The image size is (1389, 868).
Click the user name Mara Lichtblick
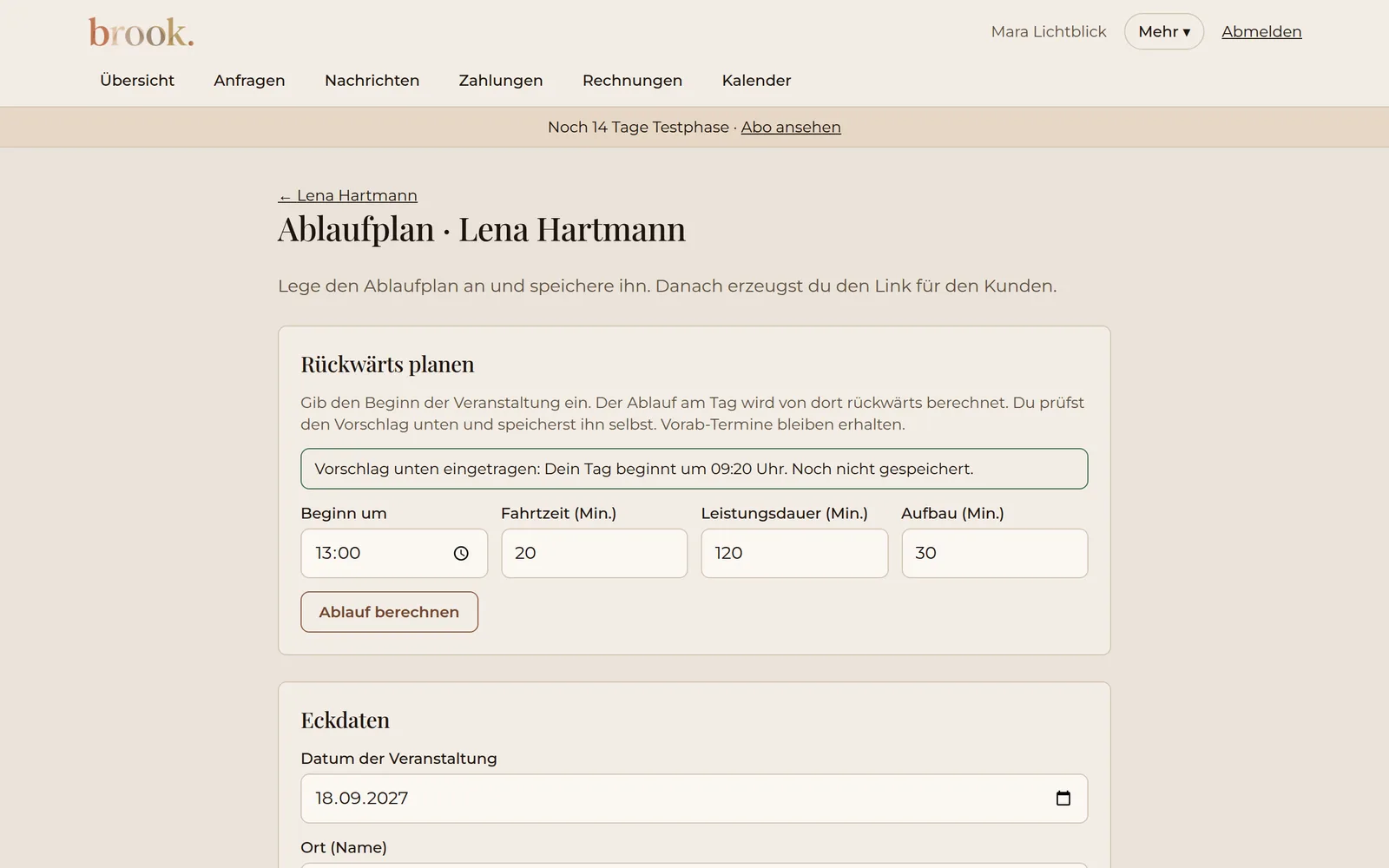pyautogui.click(x=1049, y=32)
